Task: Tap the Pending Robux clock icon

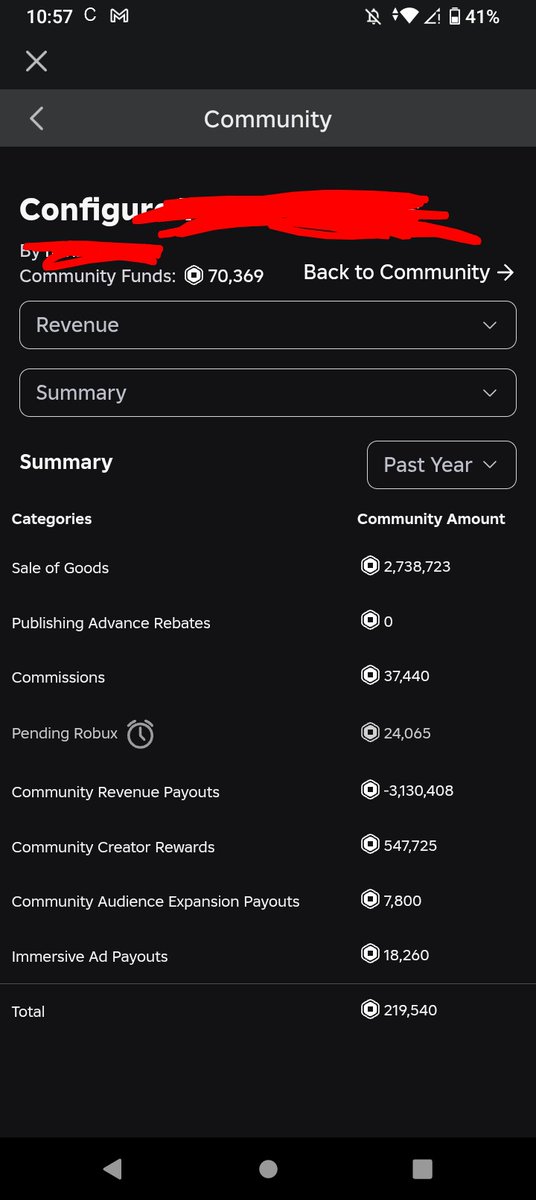Action: (x=140, y=734)
